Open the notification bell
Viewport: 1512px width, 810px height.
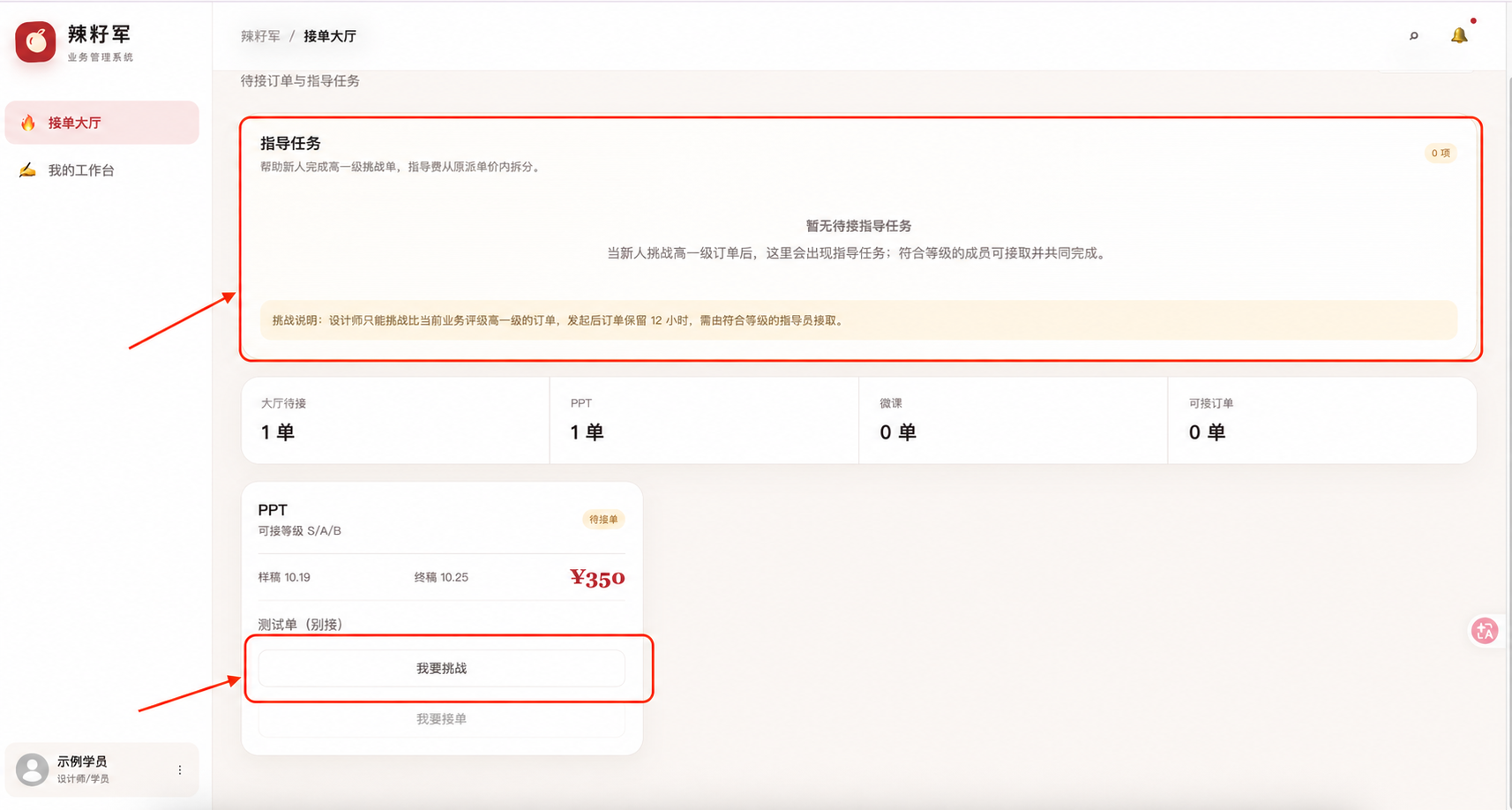click(x=1459, y=35)
